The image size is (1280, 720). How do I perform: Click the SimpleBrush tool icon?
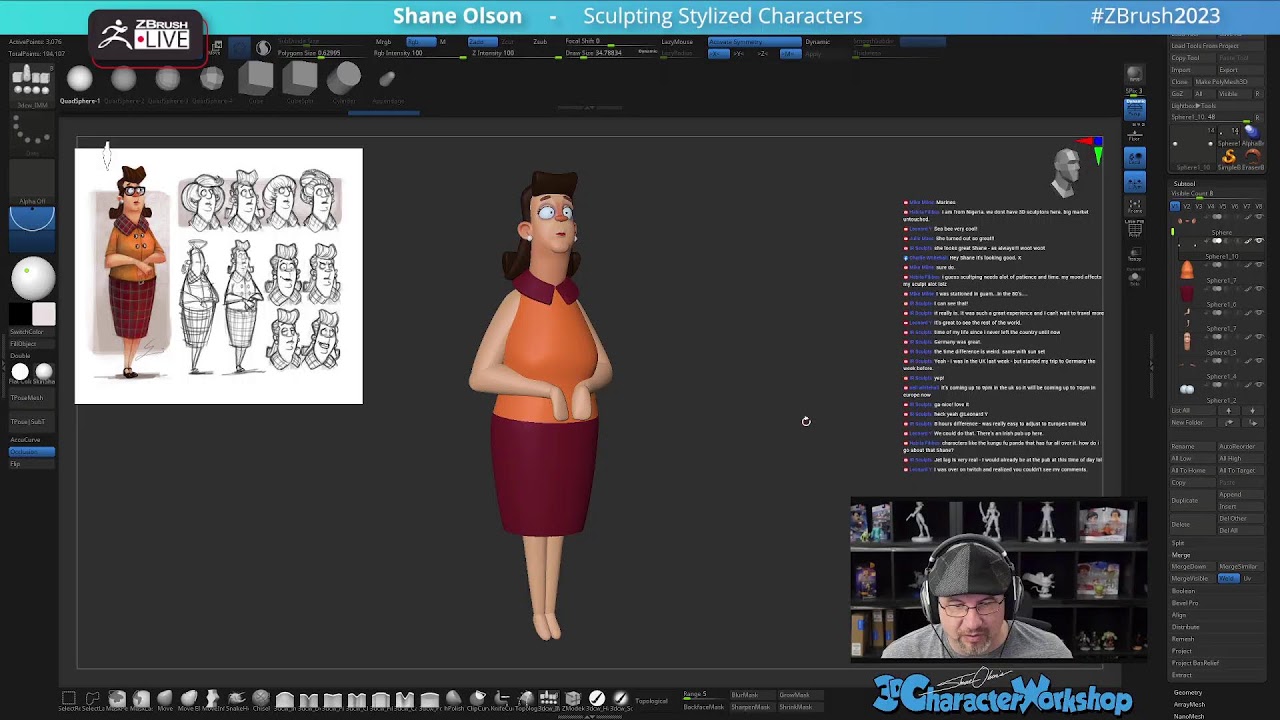(1229, 157)
